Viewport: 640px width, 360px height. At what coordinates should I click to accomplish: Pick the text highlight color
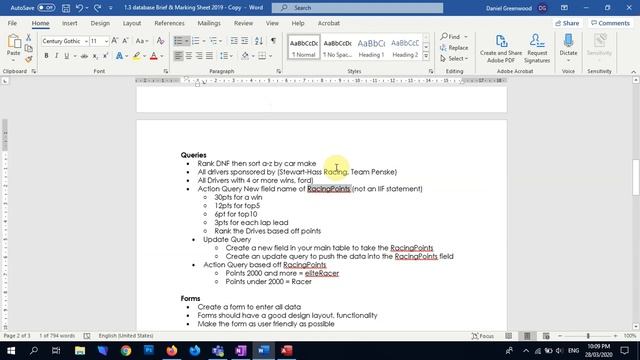pos(136,56)
